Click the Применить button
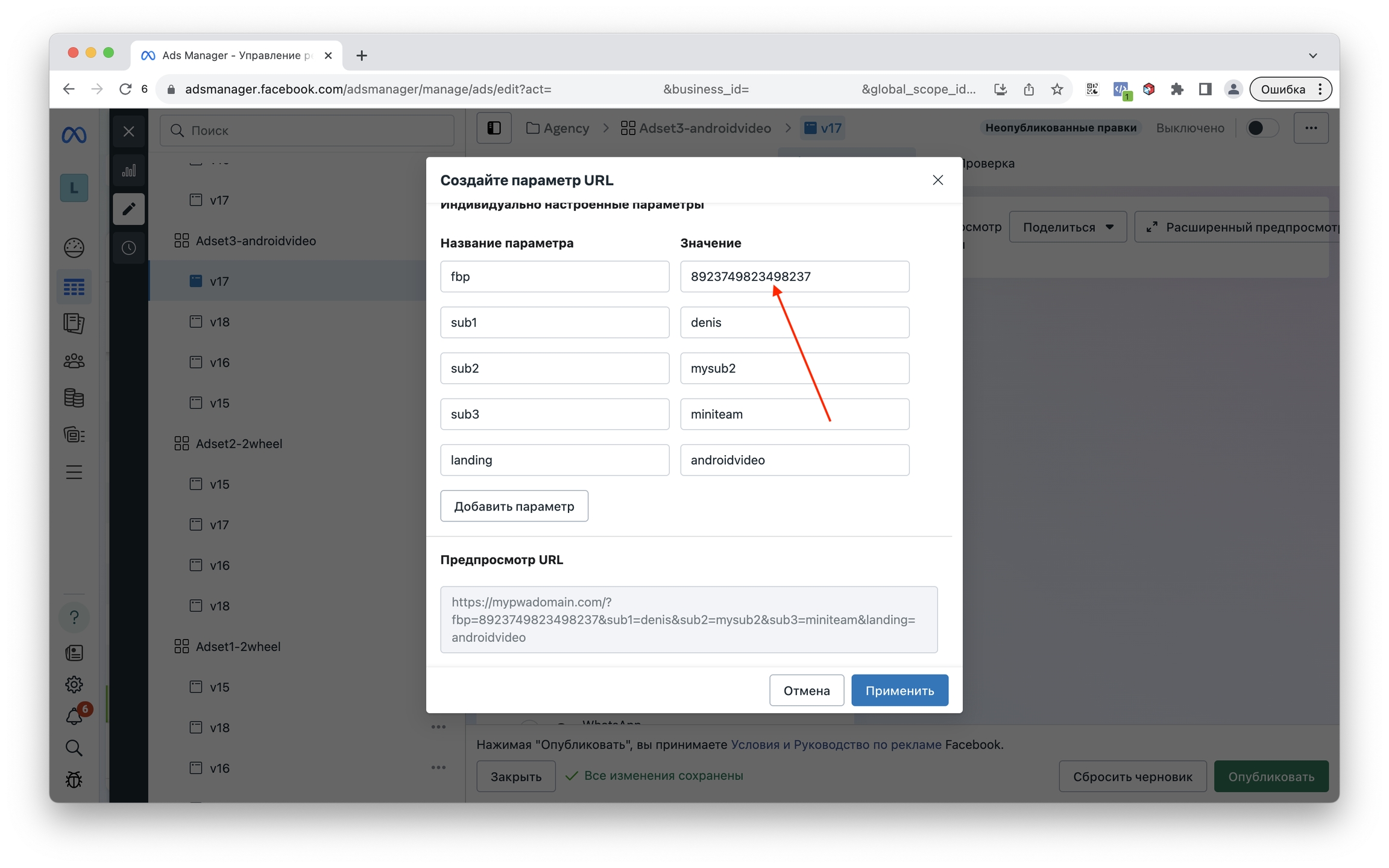 pyautogui.click(x=899, y=690)
